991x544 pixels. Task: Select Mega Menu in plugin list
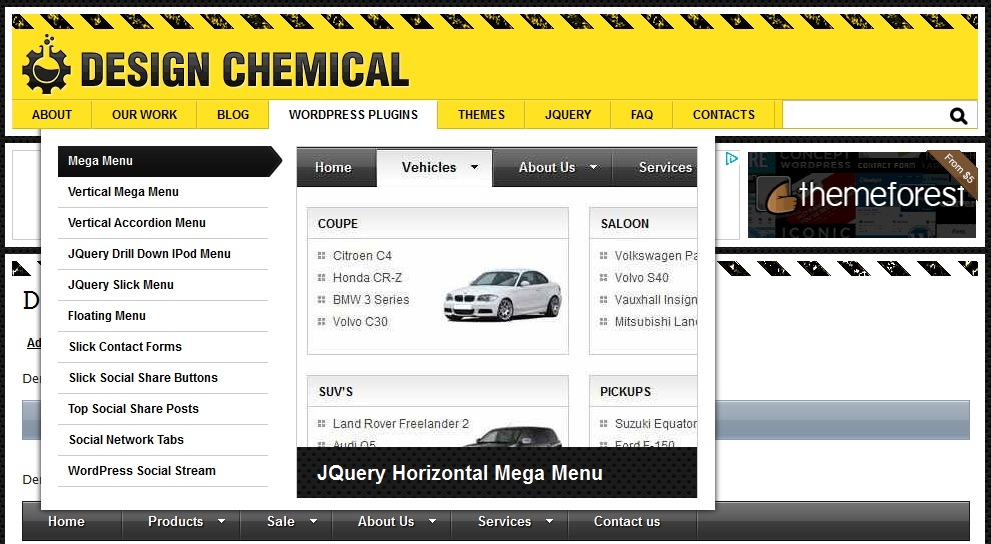tap(169, 161)
